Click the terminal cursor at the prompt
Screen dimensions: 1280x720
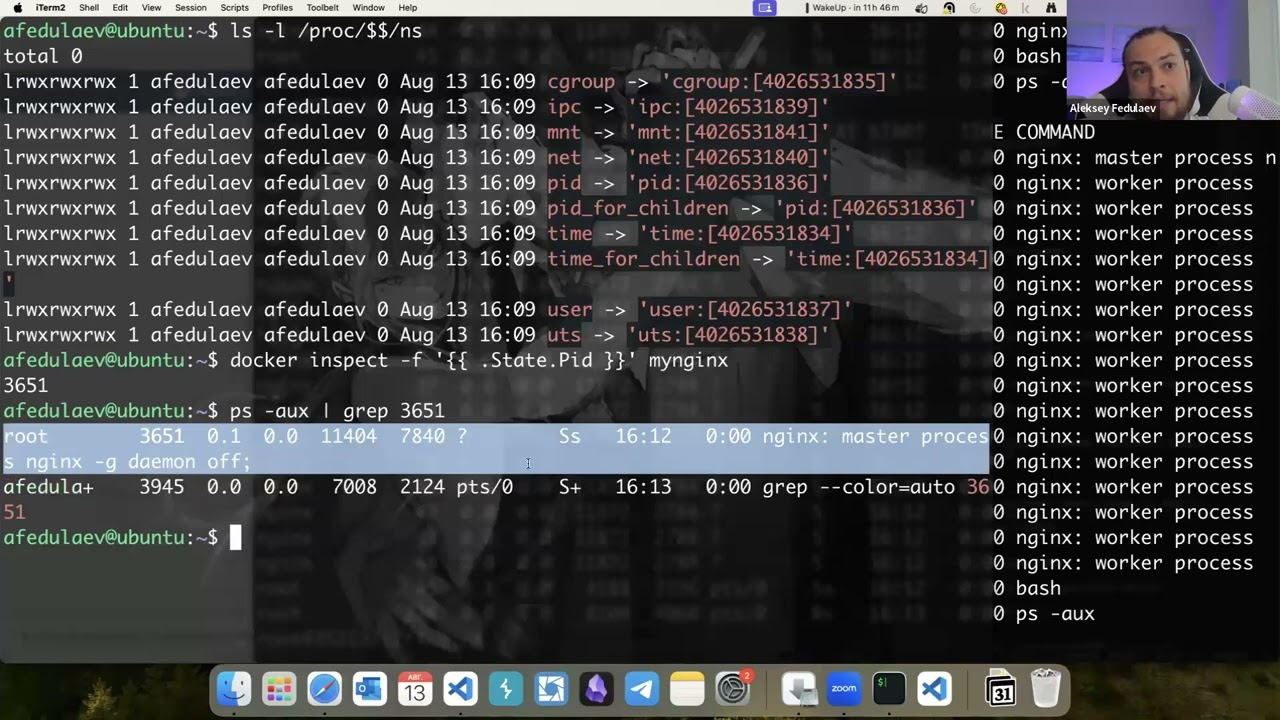click(x=236, y=538)
